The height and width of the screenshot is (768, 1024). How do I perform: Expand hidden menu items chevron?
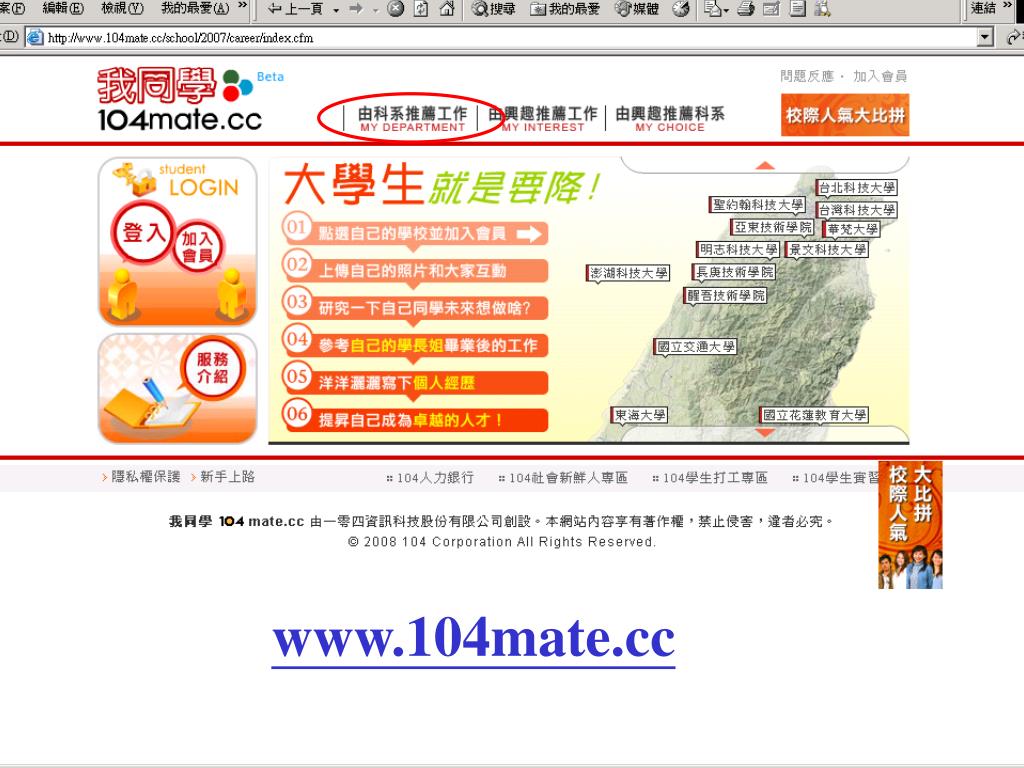pos(243,7)
